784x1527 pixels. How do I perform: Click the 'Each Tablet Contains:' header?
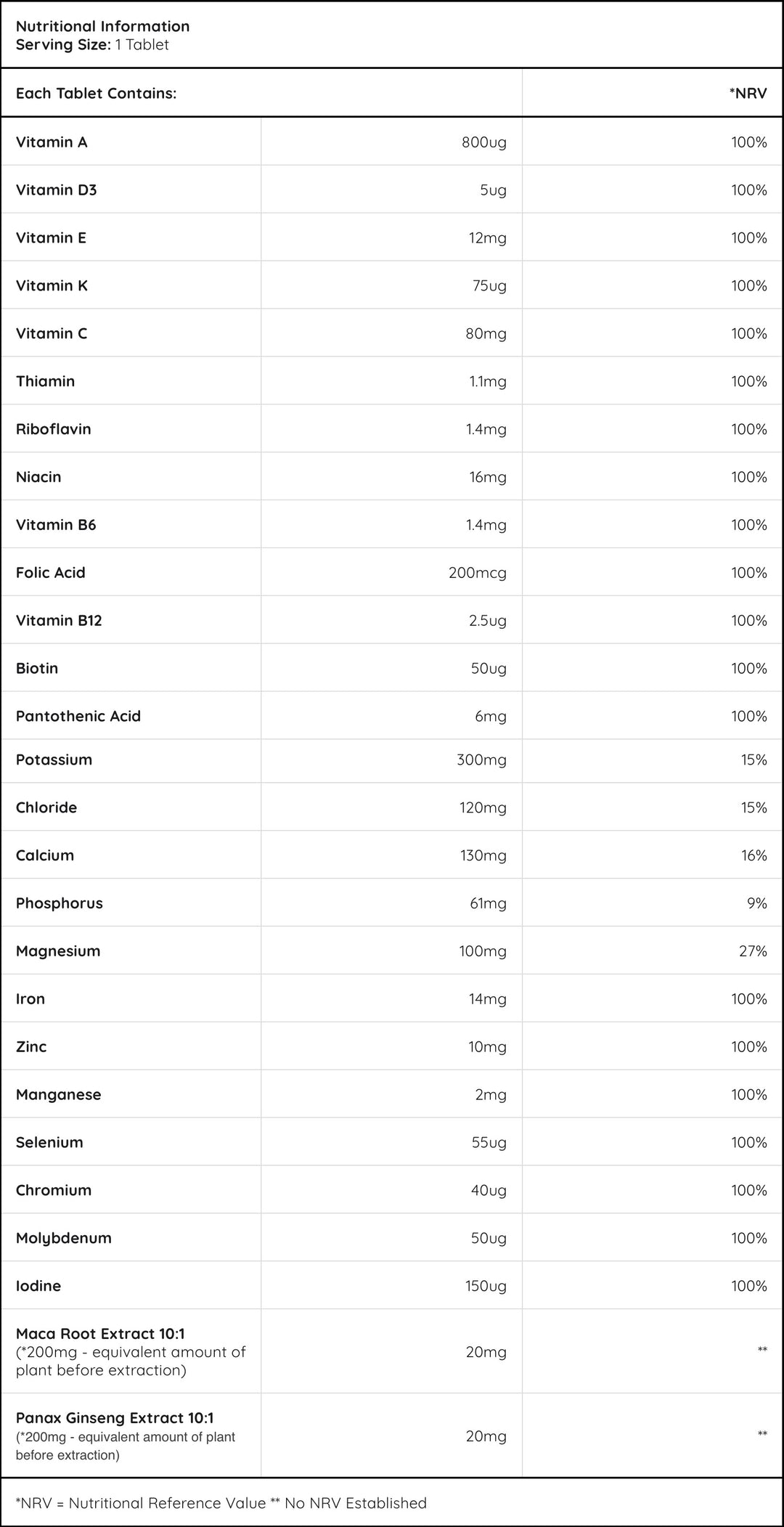tap(96, 93)
